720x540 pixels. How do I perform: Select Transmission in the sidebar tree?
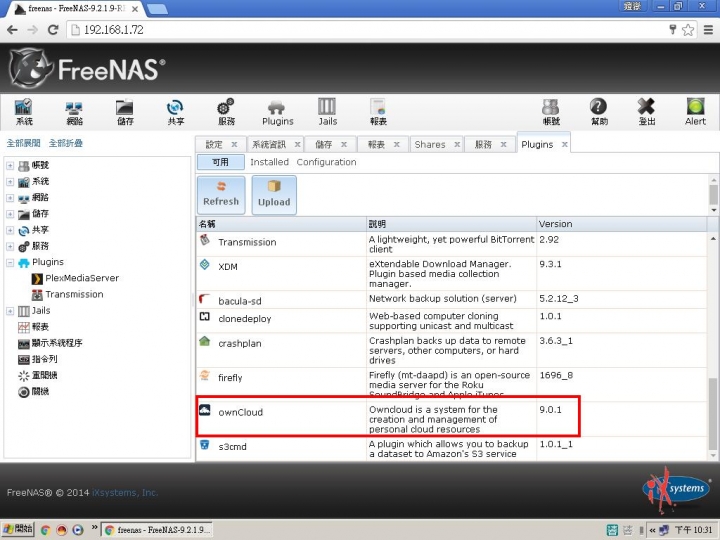74,294
